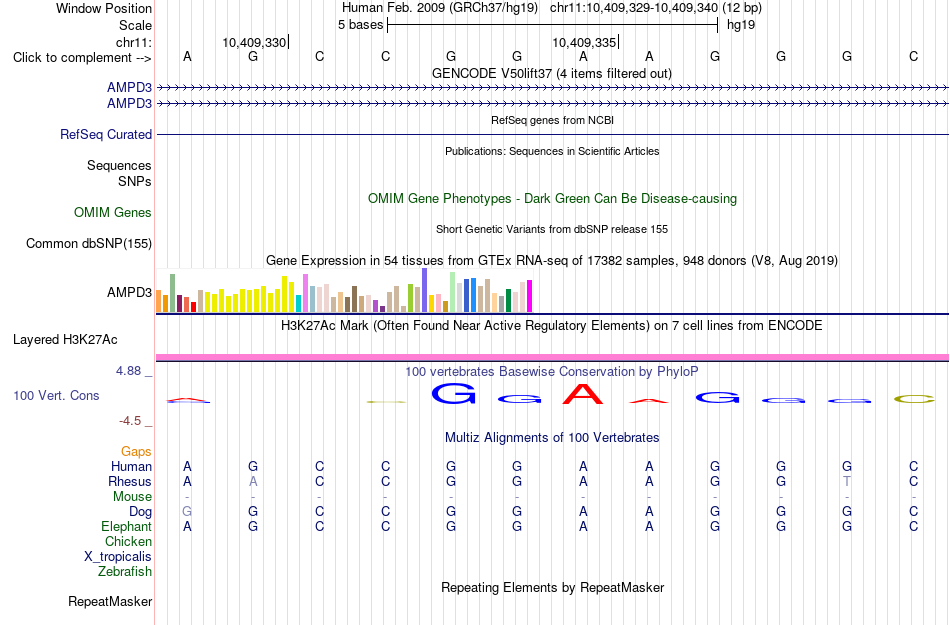Image resolution: width=950 pixels, height=625 pixels.
Task: Click the large red A in PhyloP logo
Action: [583, 394]
